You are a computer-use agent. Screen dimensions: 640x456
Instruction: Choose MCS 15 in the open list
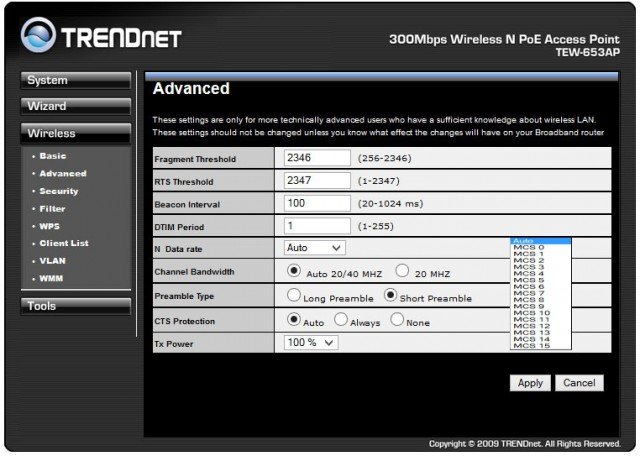click(531, 346)
